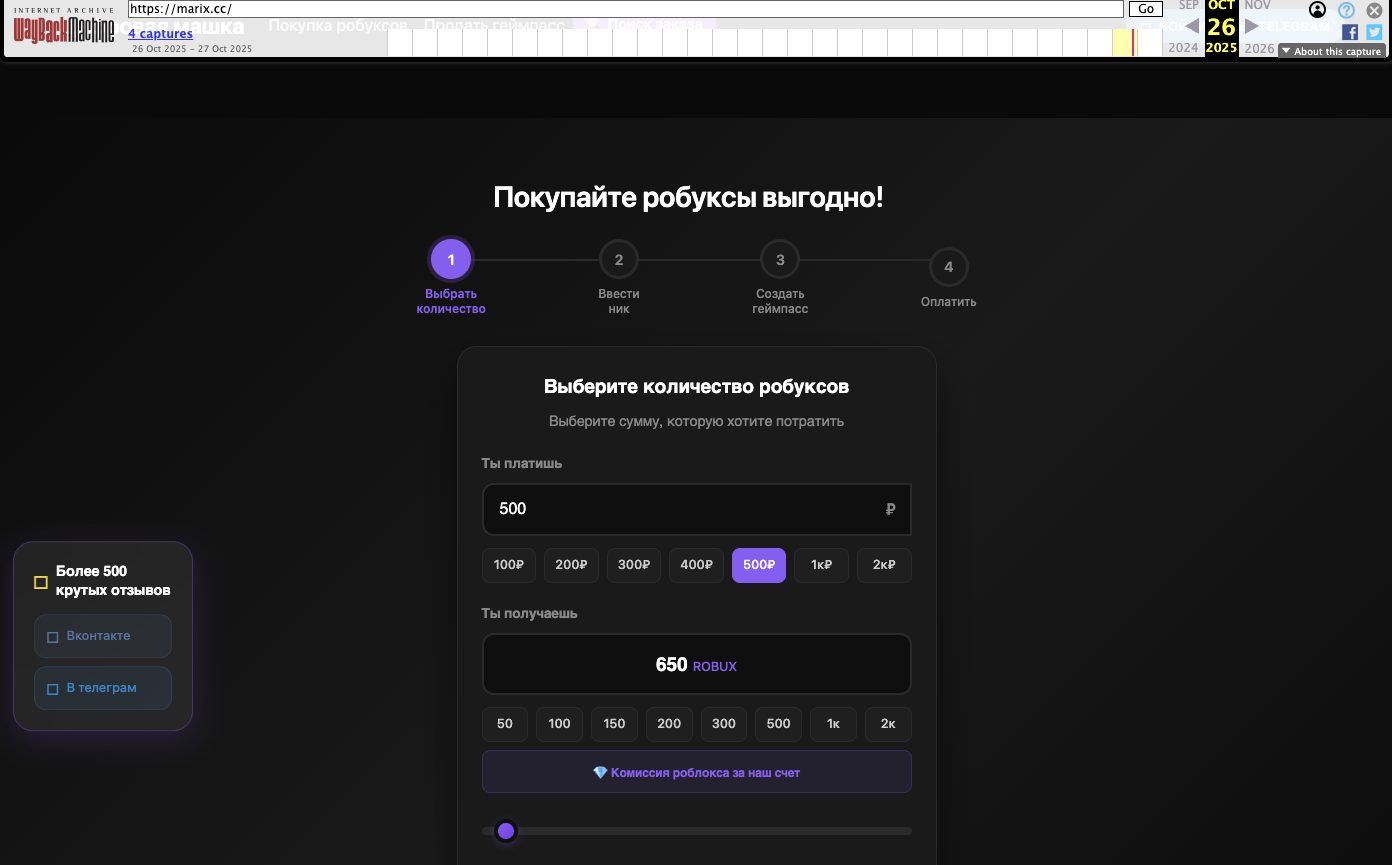Click the Комиссия роблокса за наш счет banner

(x=697, y=772)
